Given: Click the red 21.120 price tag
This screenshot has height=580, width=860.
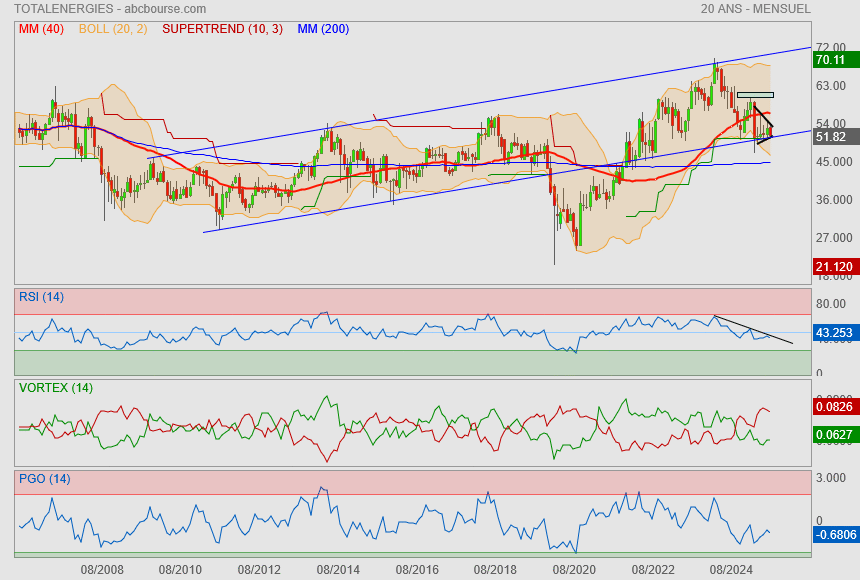Looking at the screenshot, I should tap(834, 266).
